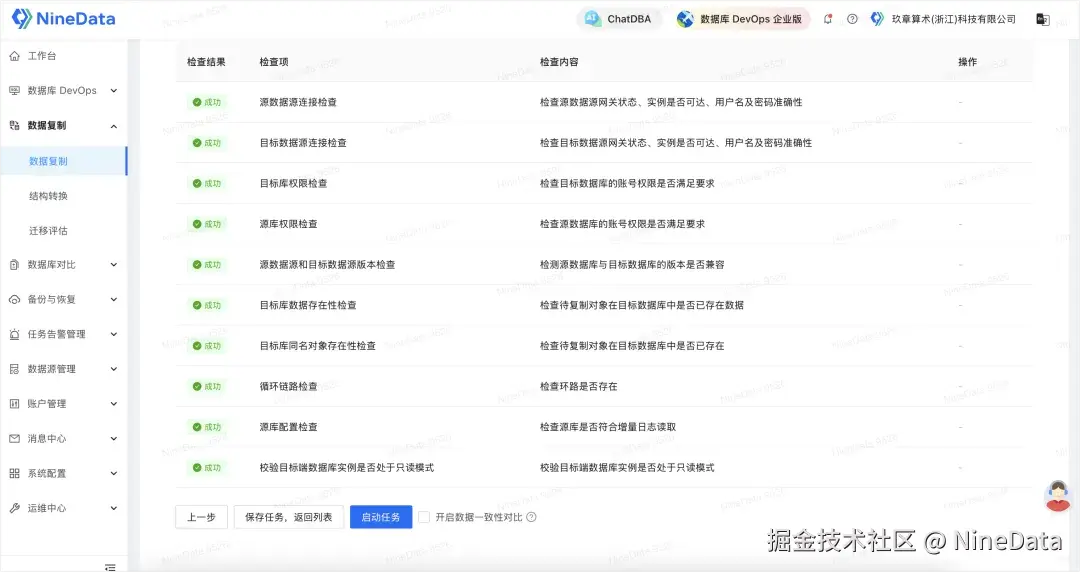The height and width of the screenshot is (572, 1080).
Task: Click success badge for 源数据源连接检查
Action: 207,102
